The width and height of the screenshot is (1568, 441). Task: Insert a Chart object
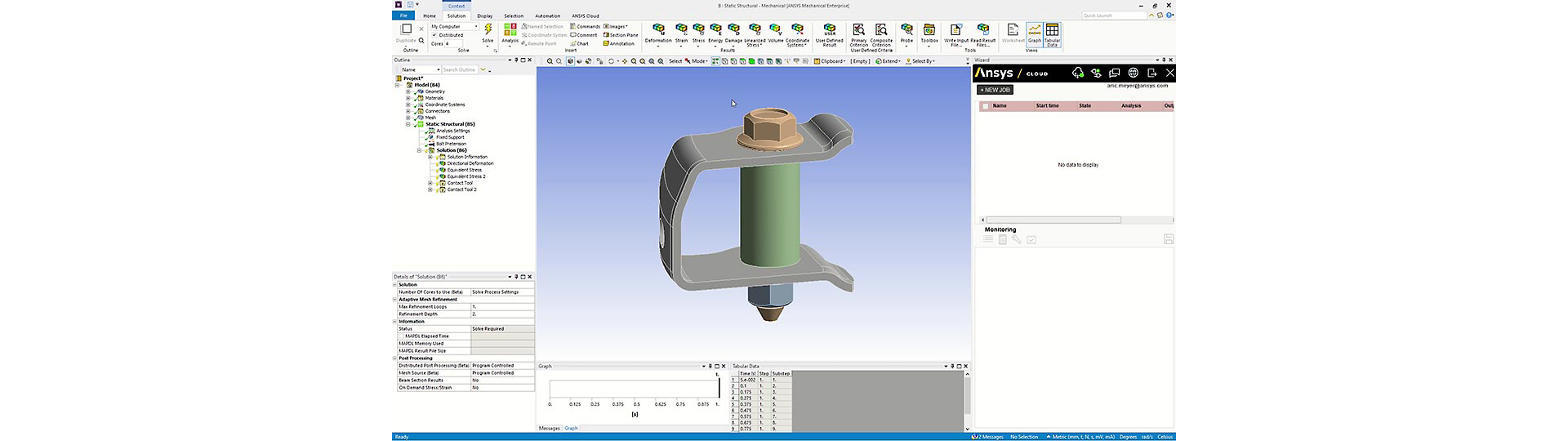click(580, 43)
